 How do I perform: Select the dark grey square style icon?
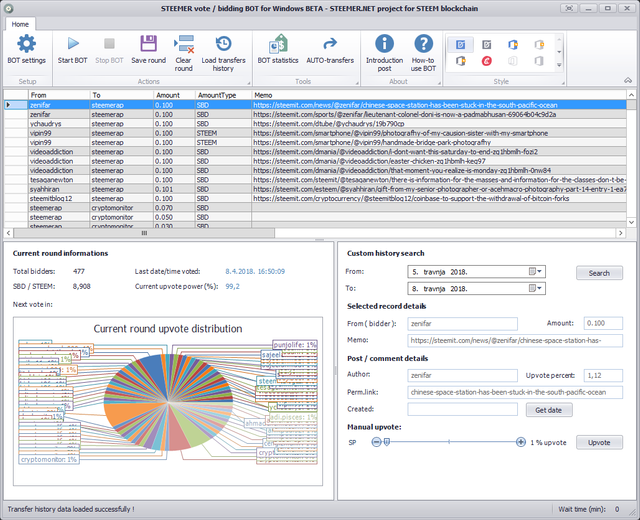(x=487, y=44)
